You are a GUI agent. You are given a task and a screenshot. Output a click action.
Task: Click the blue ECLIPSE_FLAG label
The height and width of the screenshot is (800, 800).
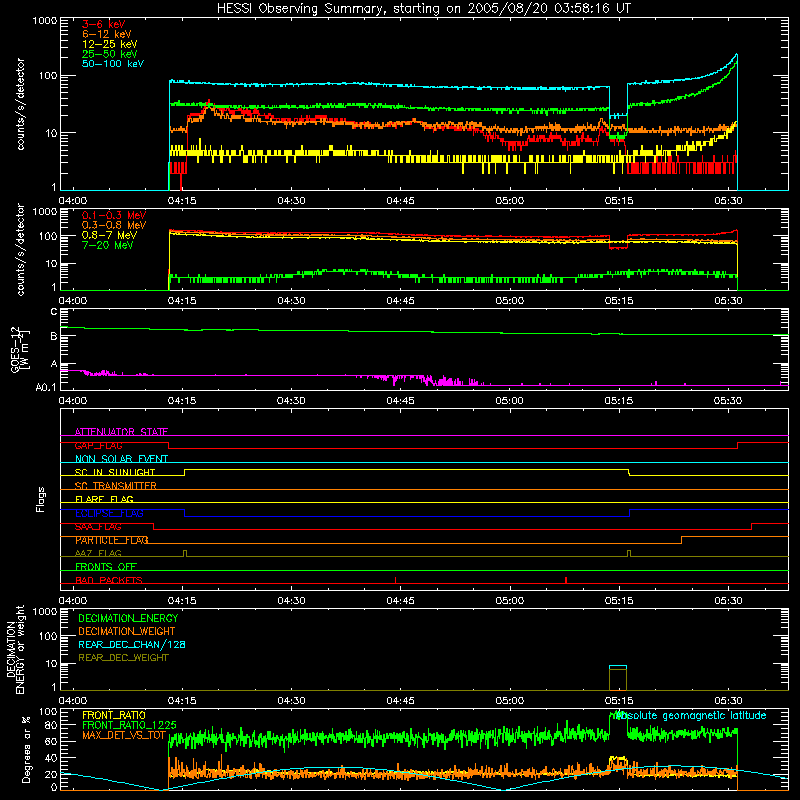[x=109, y=513]
